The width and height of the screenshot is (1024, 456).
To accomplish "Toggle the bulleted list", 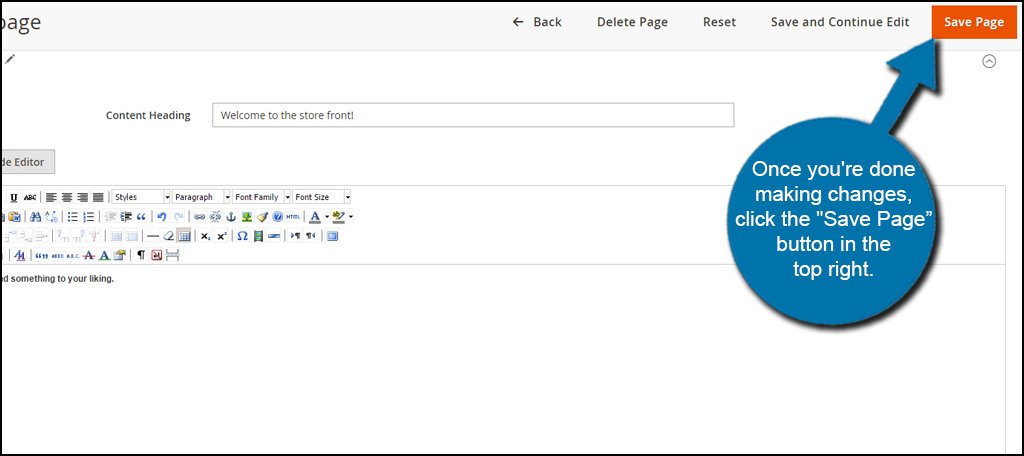I will tap(73, 216).
